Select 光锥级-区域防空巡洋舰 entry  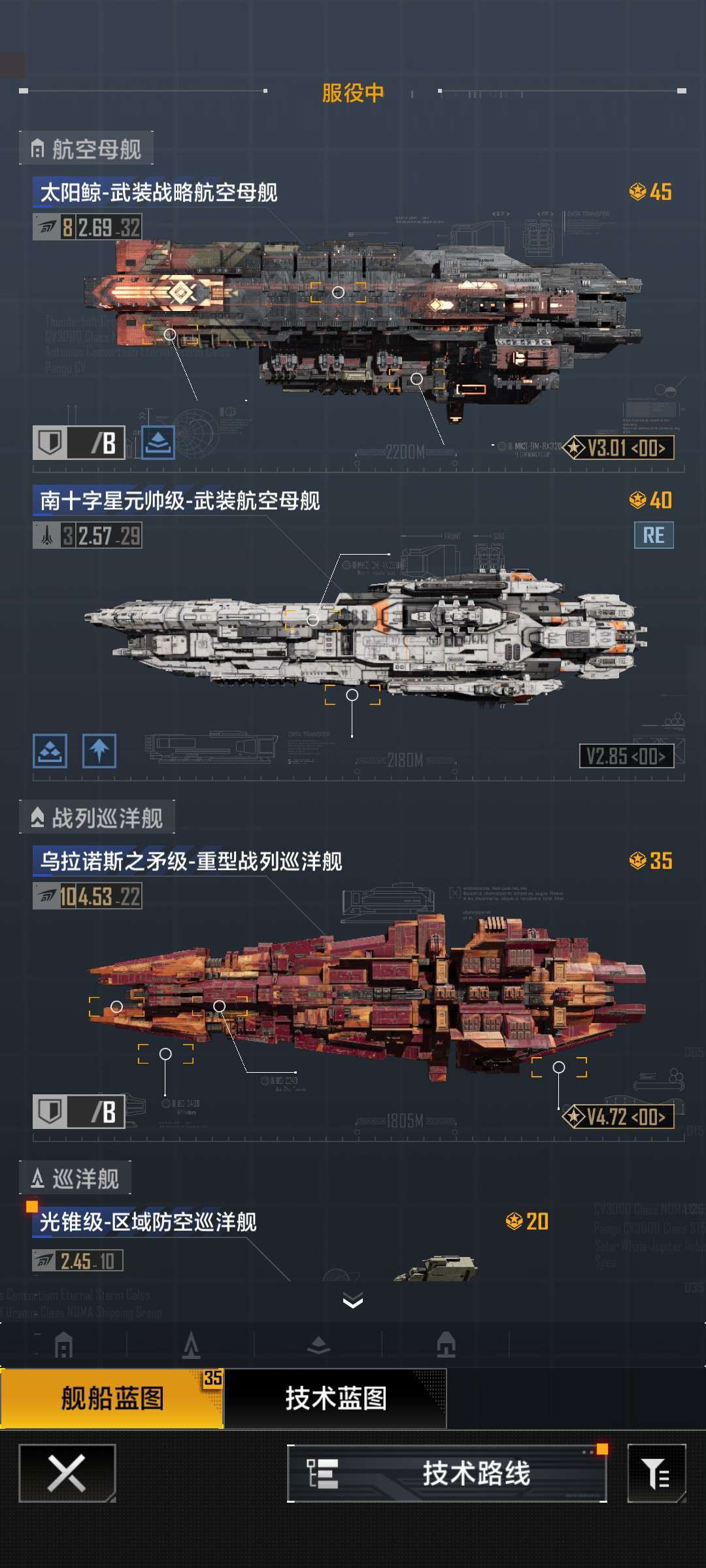(148, 1222)
